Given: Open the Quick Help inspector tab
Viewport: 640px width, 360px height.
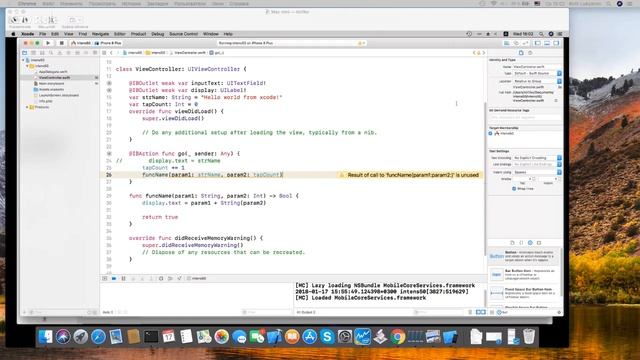Looking at the screenshot, I should coord(530,53).
